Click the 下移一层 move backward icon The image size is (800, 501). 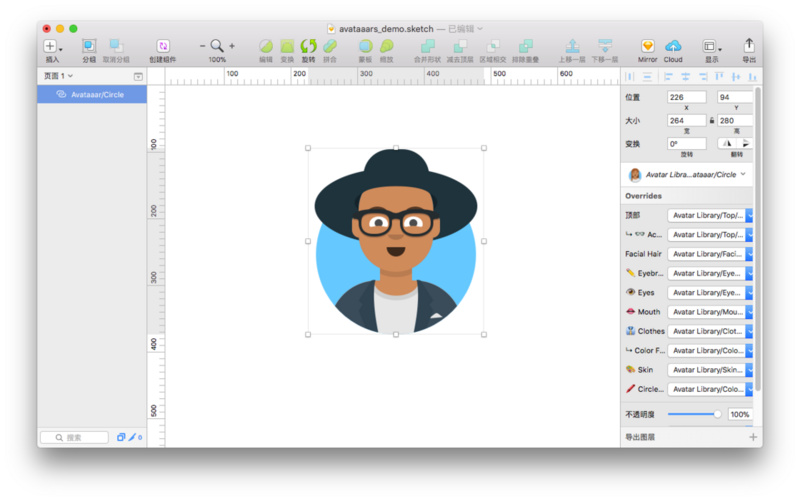tap(605, 46)
